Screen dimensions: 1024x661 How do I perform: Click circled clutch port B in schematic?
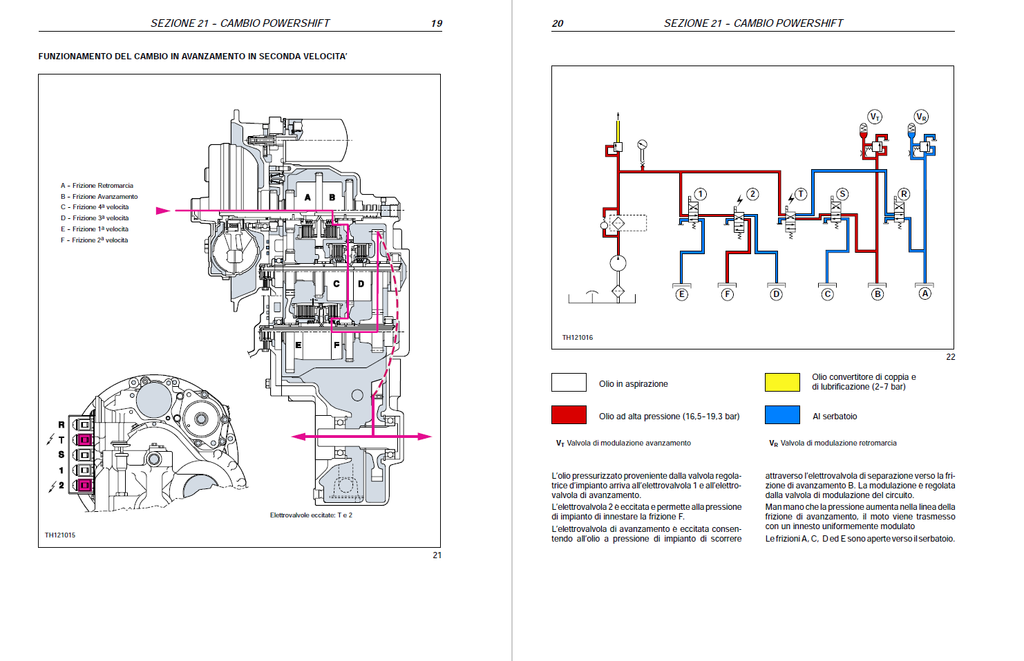(878, 295)
